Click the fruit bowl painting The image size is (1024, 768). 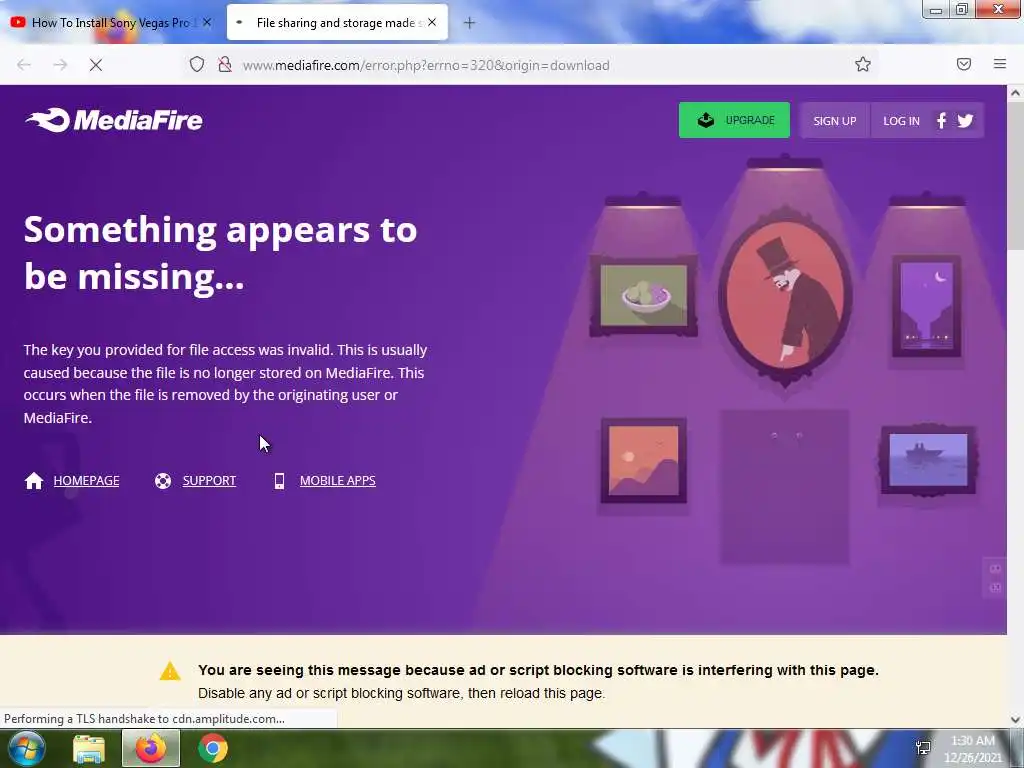pyautogui.click(x=643, y=296)
